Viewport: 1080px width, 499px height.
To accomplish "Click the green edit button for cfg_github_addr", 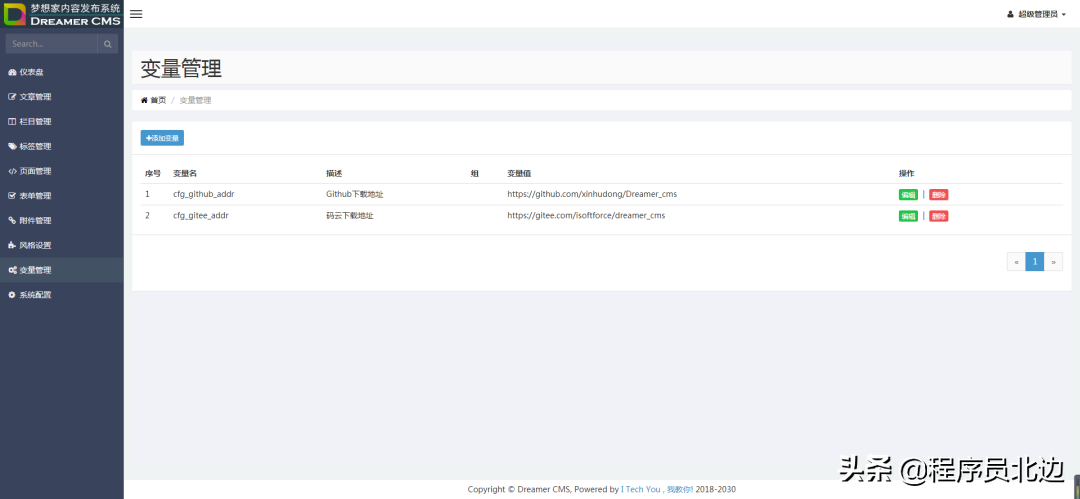I will [x=908, y=194].
